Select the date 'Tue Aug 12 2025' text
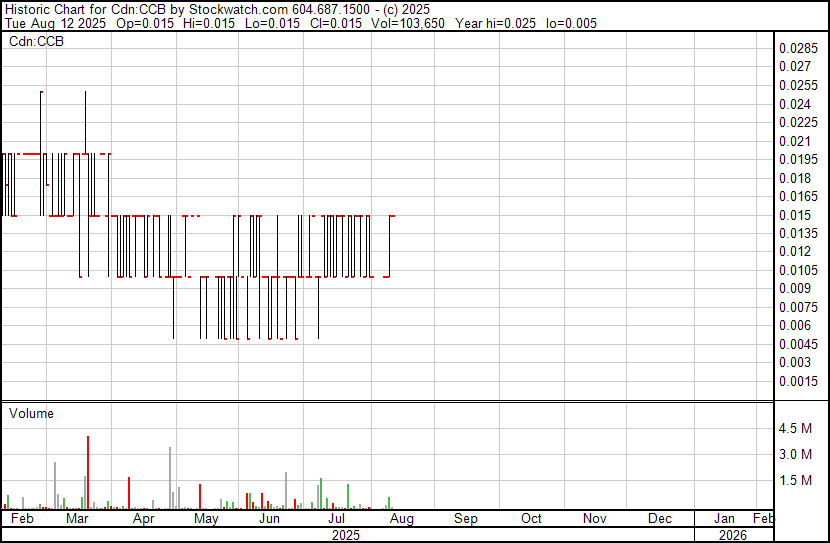The height and width of the screenshot is (543, 830). point(56,23)
